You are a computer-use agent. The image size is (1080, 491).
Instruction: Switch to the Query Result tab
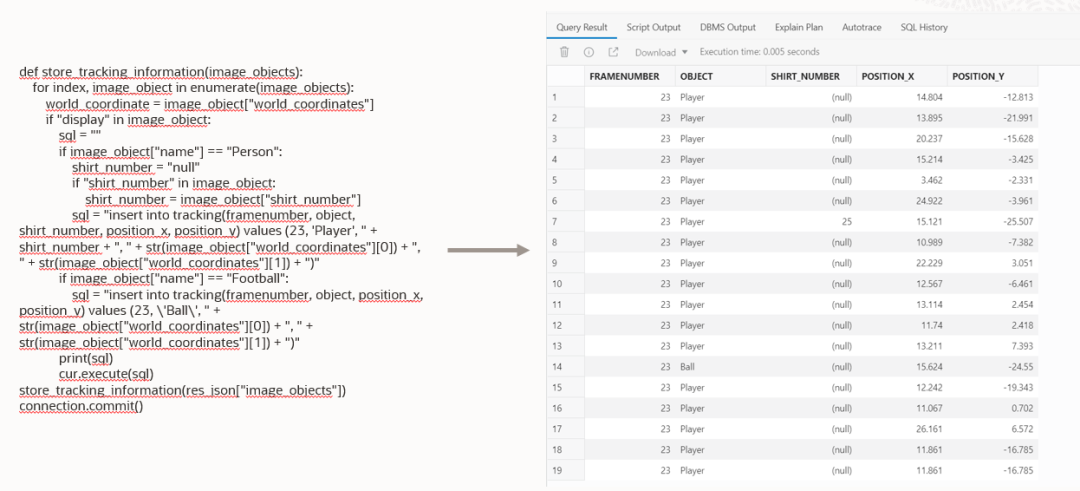coord(582,27)
